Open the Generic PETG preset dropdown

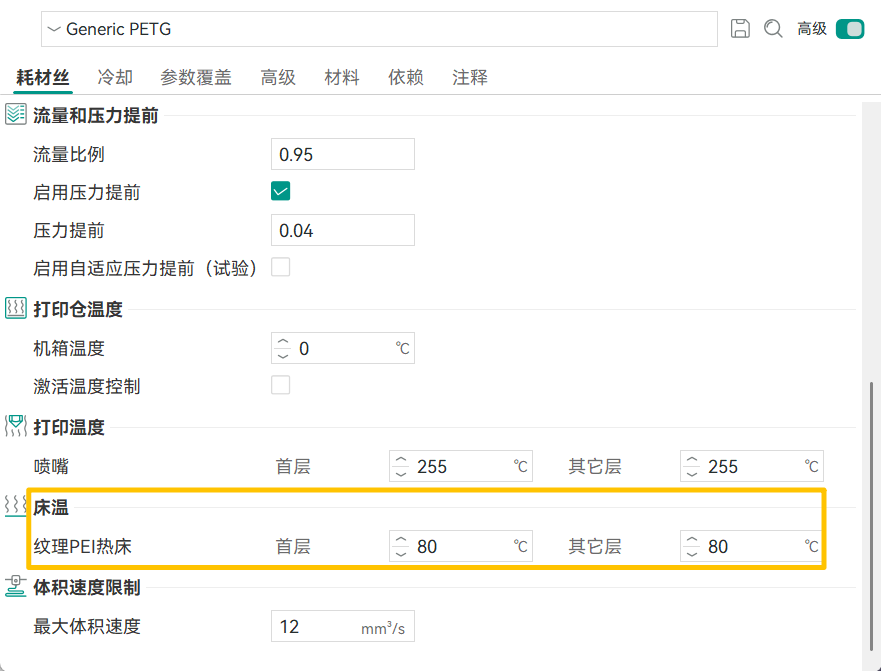point(378,29)
